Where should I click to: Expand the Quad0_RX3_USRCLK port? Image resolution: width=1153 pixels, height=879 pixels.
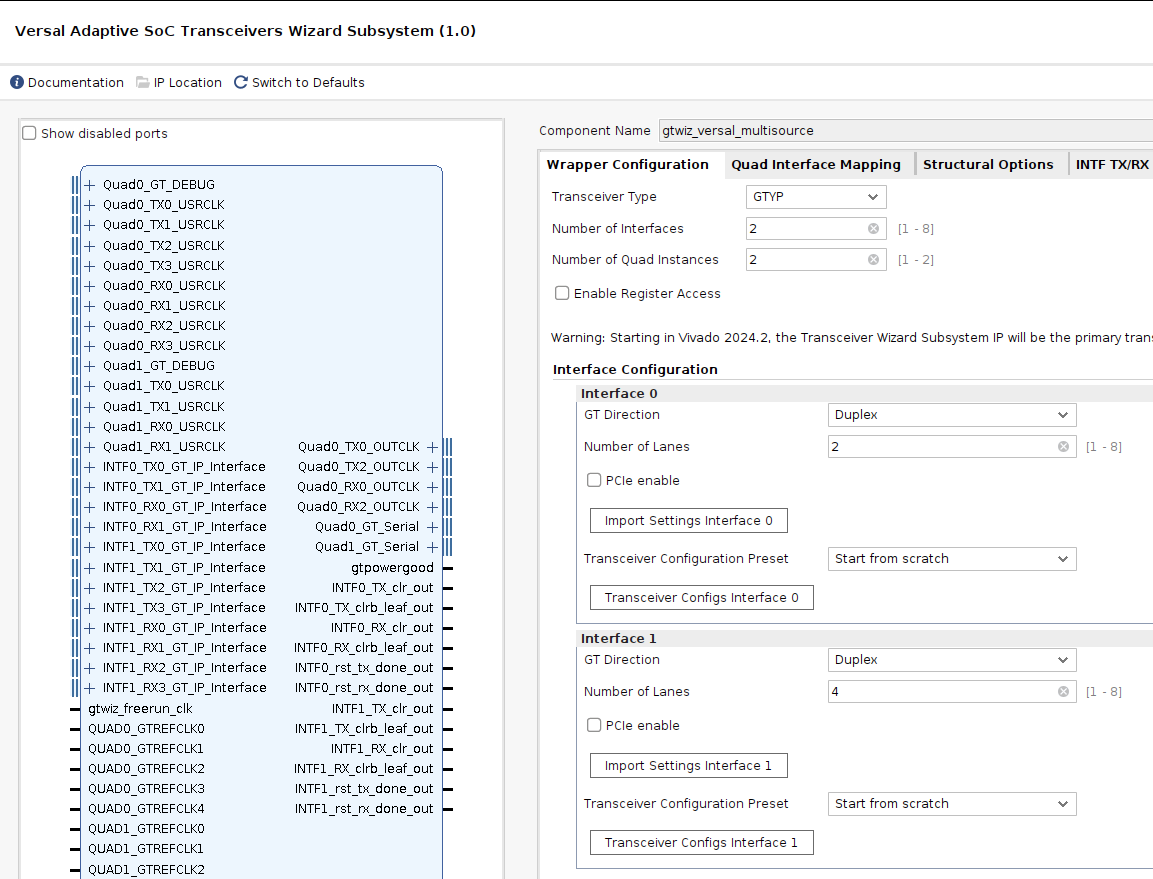point(90,346)
